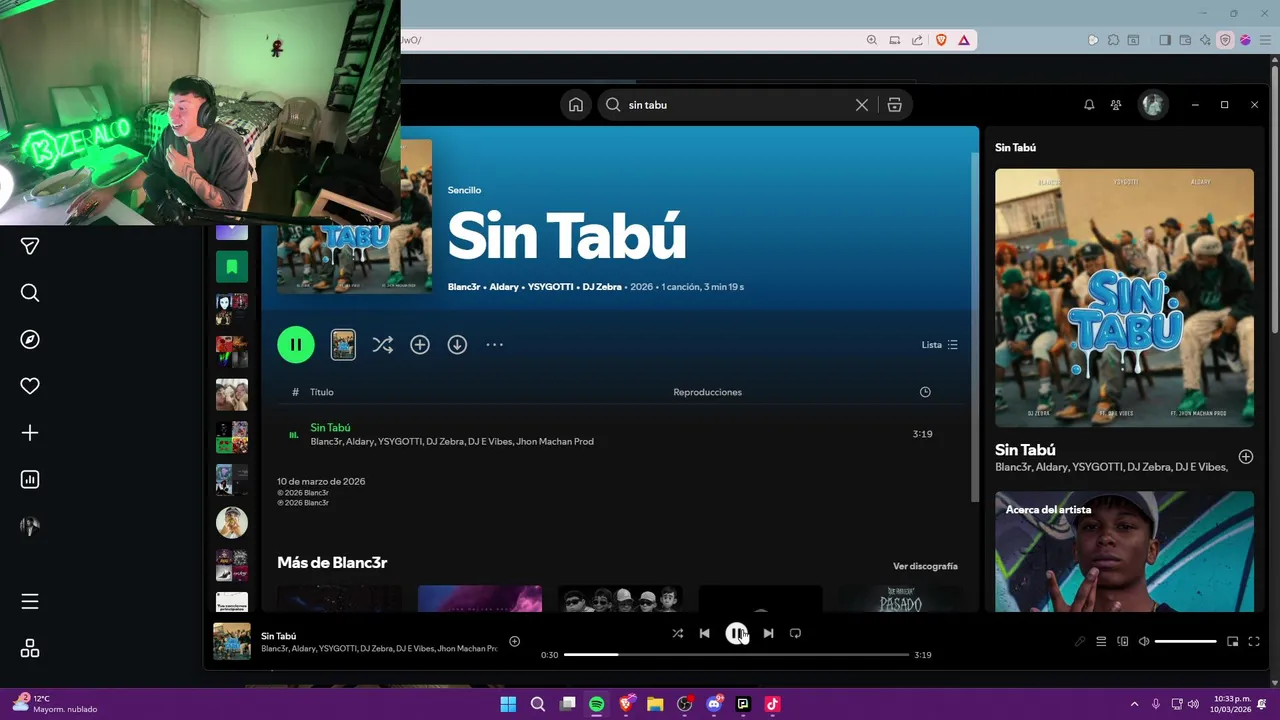Open the send arrow icon in sidebar
This screenshot has height=720, width=1280.
click(x=30, y=246)
